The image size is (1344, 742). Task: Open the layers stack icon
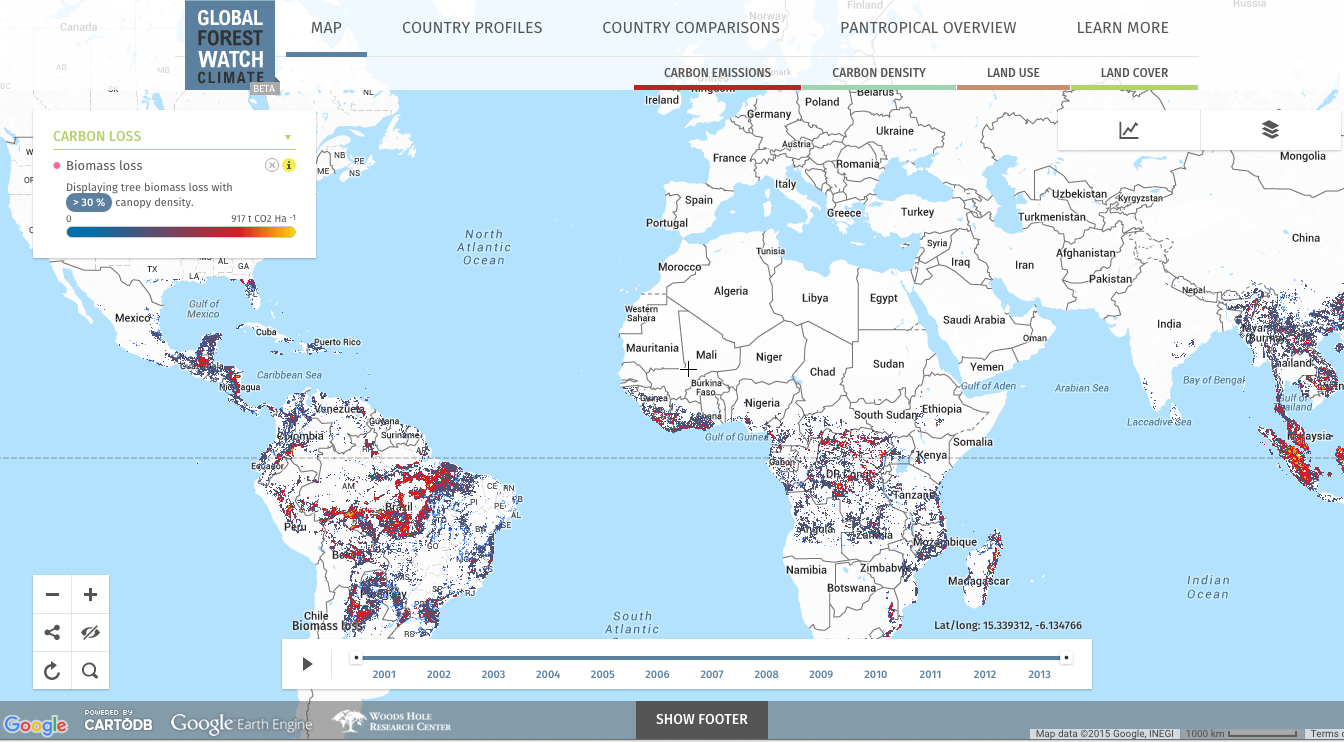point(1270,130)
